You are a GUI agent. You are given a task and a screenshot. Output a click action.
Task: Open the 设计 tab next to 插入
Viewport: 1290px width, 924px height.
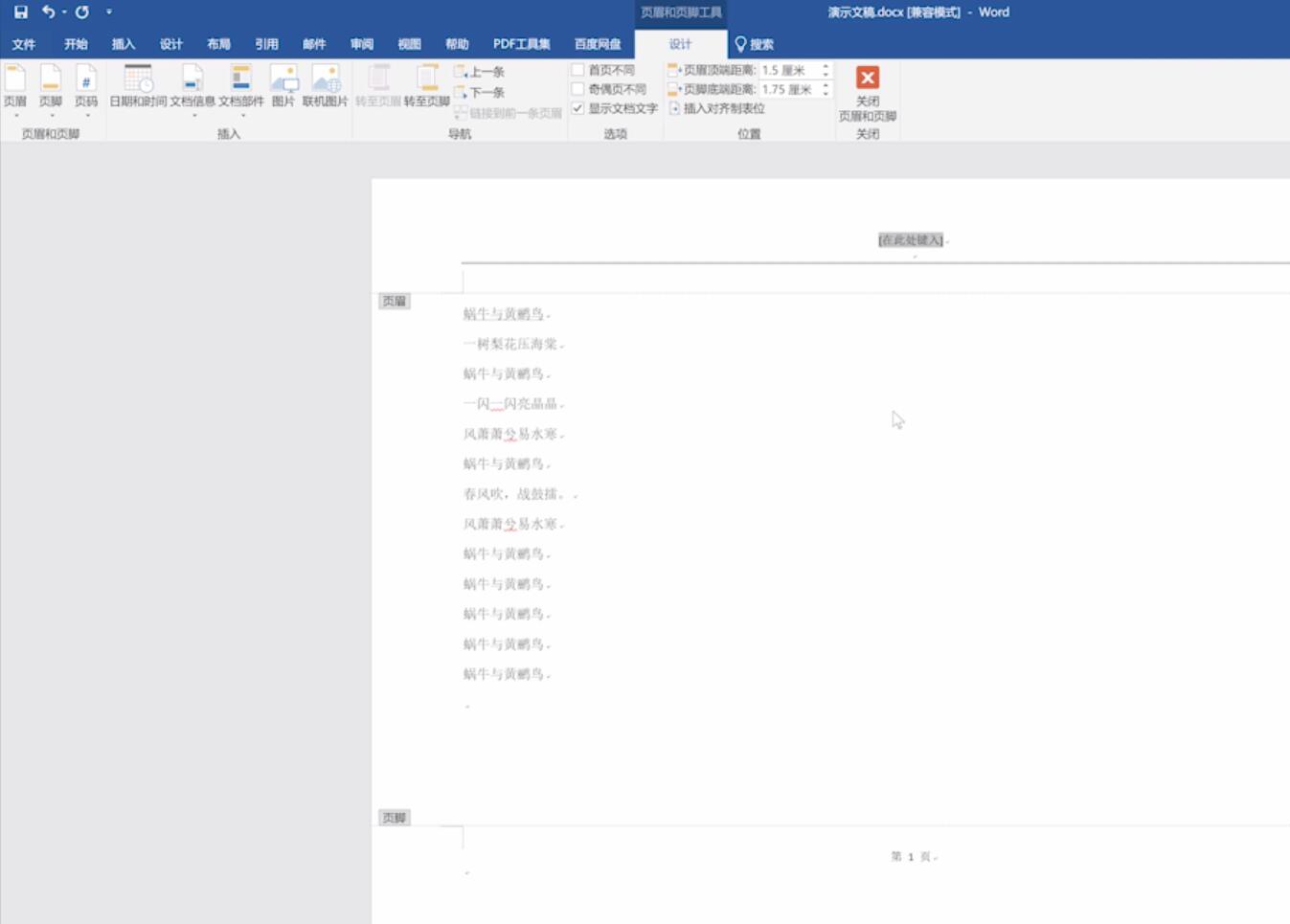tap(171, 44)
